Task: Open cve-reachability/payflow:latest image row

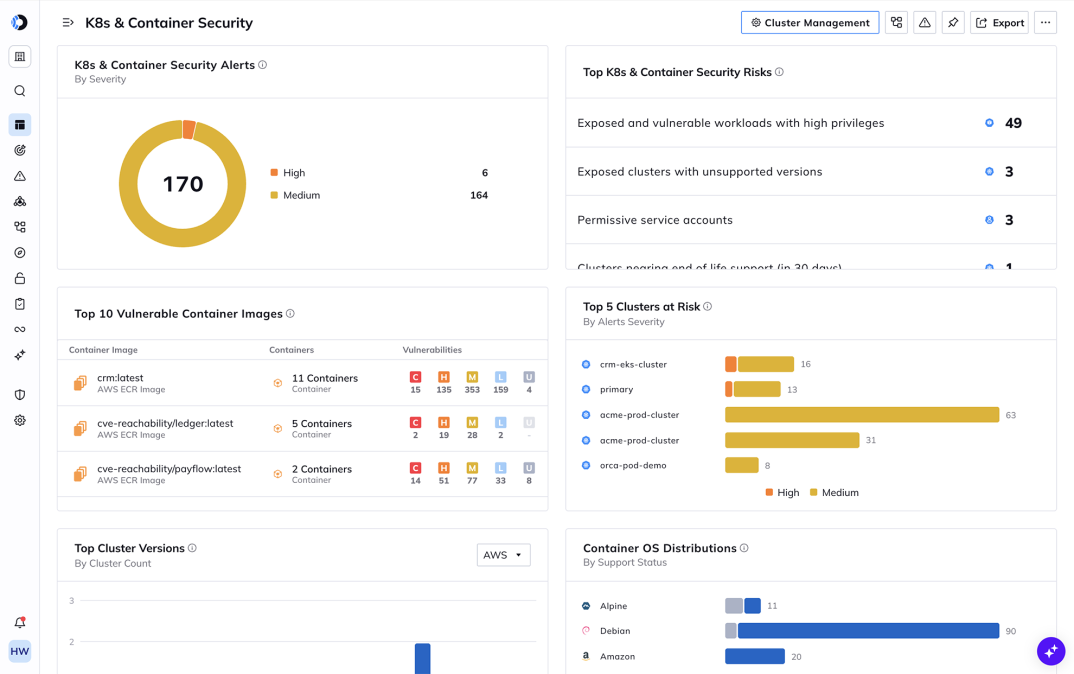Action: pyautogui.click(x=303, y=474)
